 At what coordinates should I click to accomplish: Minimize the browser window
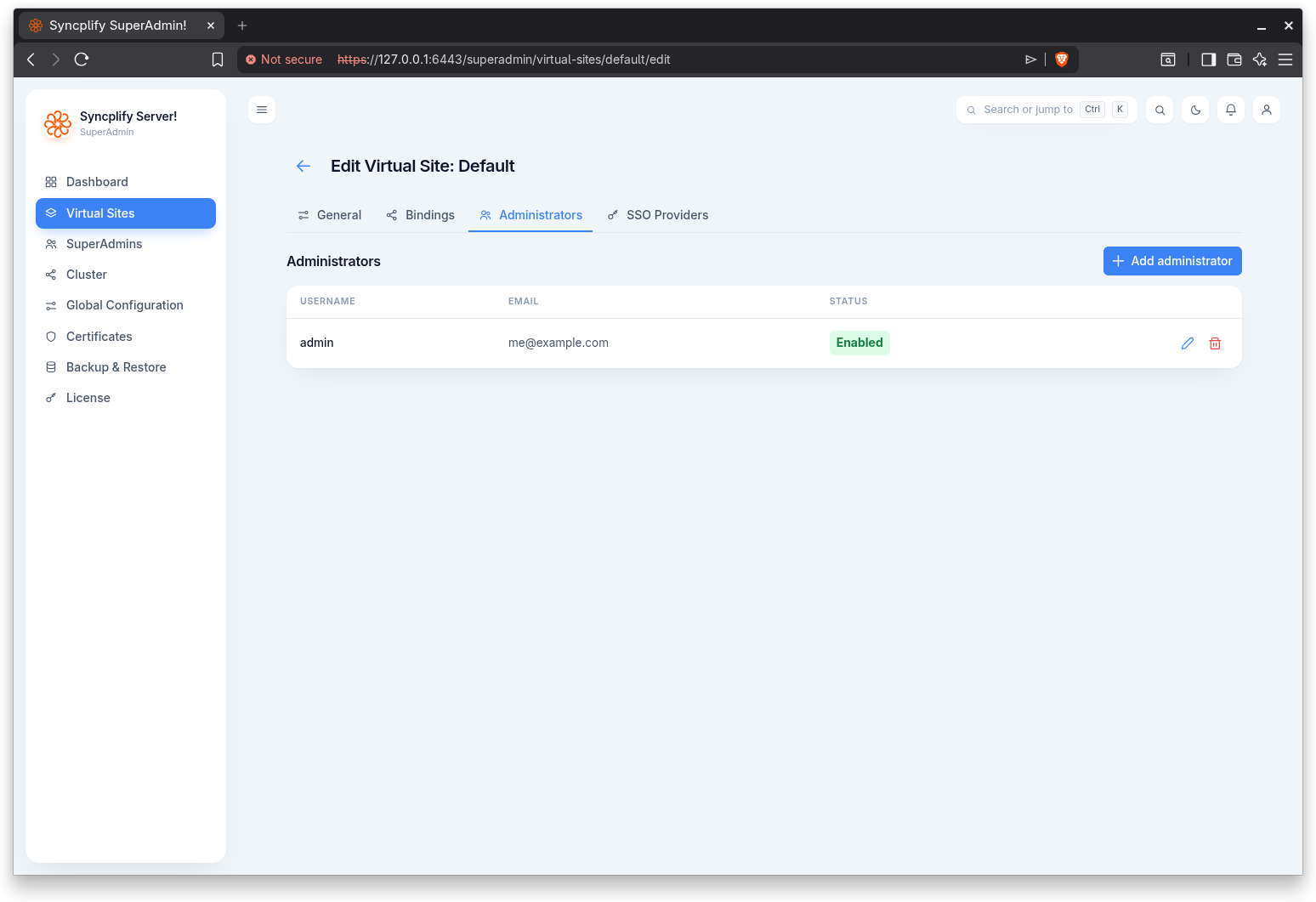[x=1262, y=26]
